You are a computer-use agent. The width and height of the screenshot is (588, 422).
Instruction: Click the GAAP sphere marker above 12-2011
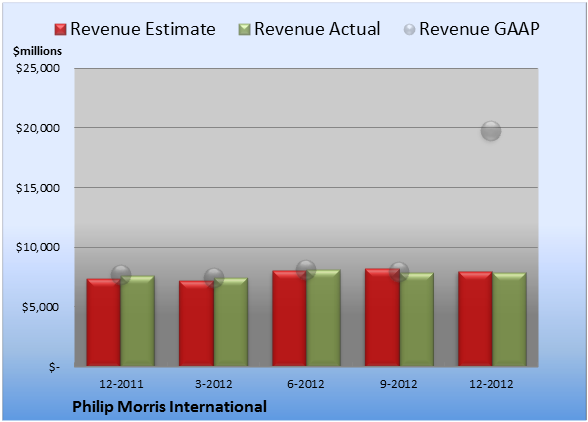121,275
